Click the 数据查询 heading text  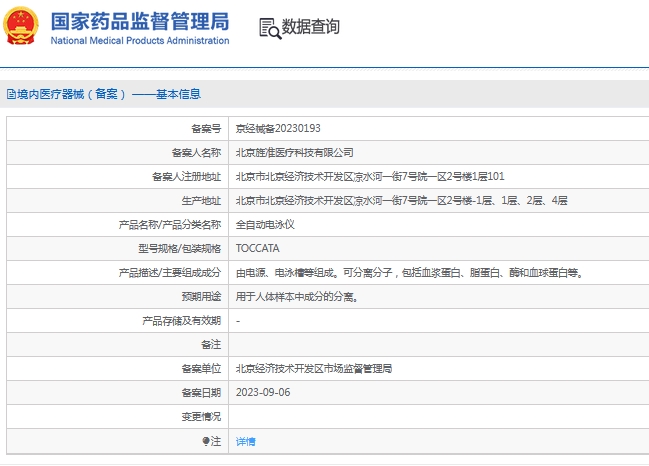coord(310,27)
